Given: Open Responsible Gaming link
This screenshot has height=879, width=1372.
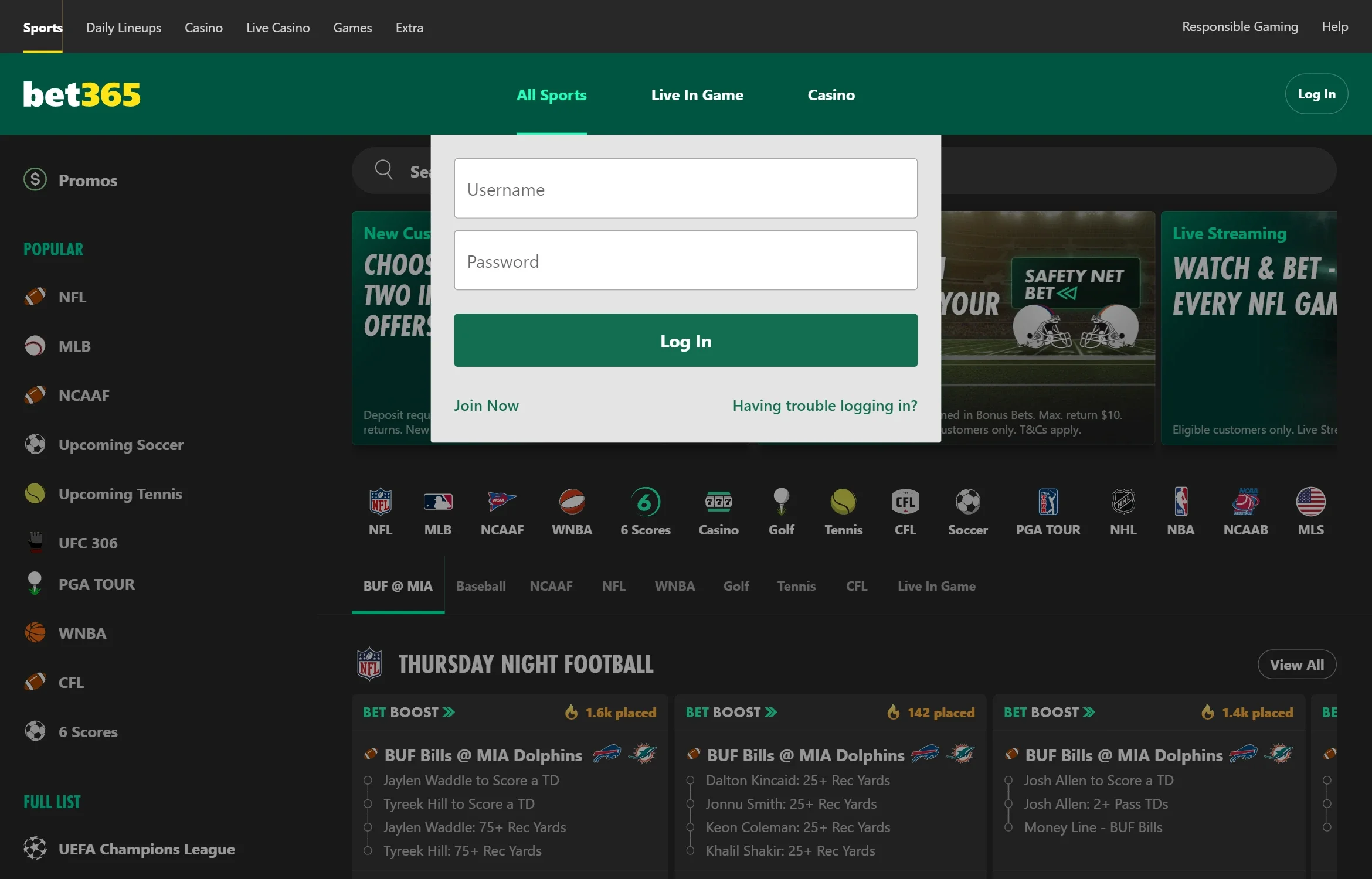Looking at the screenshot, I should (x=1240, y=26).
